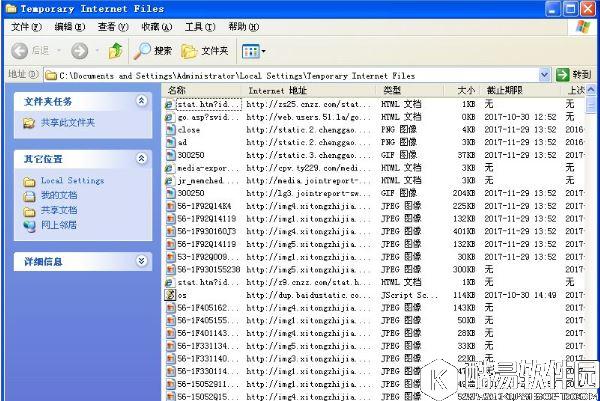Open the Edit (编辑) menu
The height and width of the screenshot is (401, 600).
70,27
